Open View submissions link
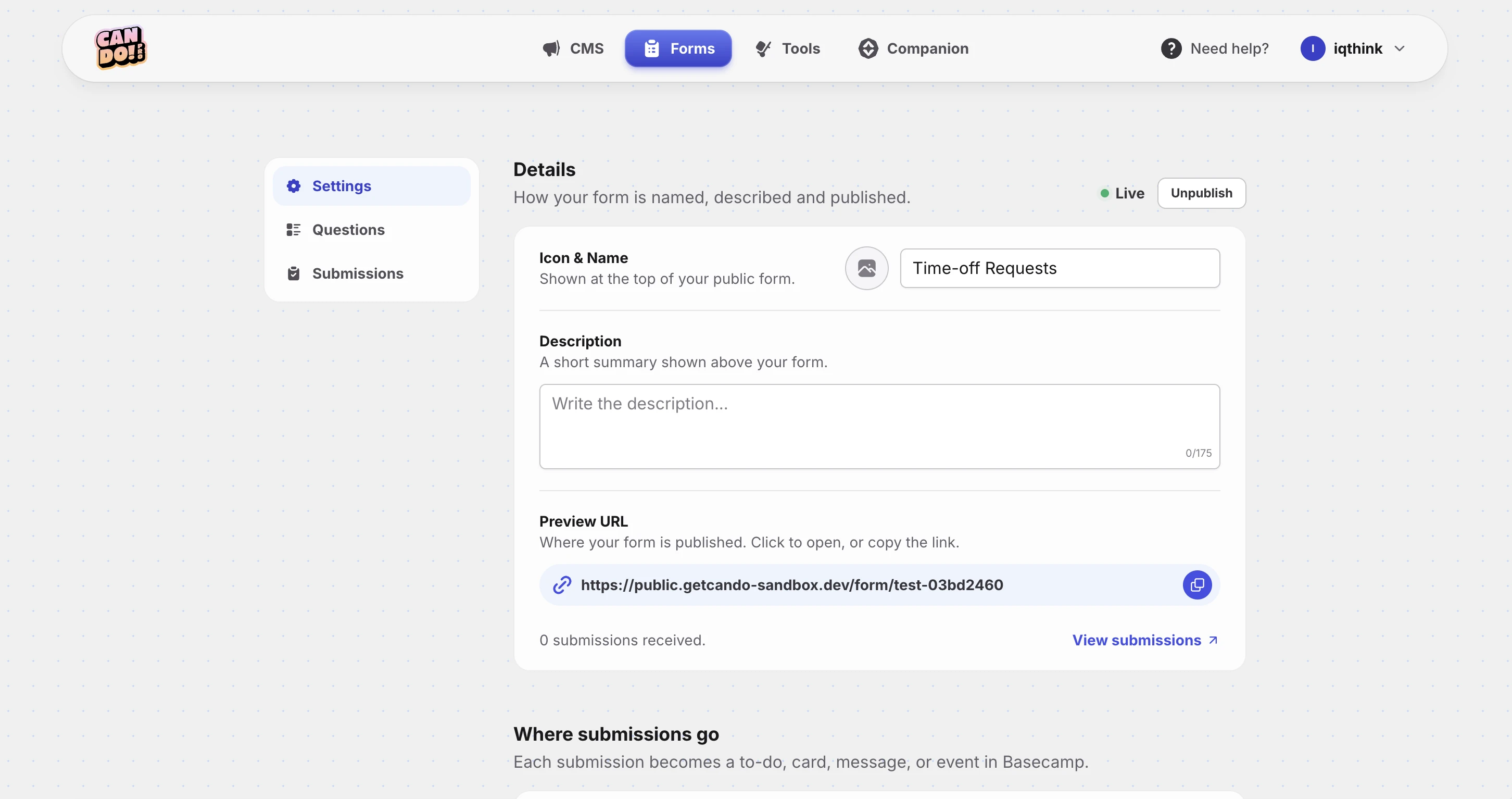 1144,640
